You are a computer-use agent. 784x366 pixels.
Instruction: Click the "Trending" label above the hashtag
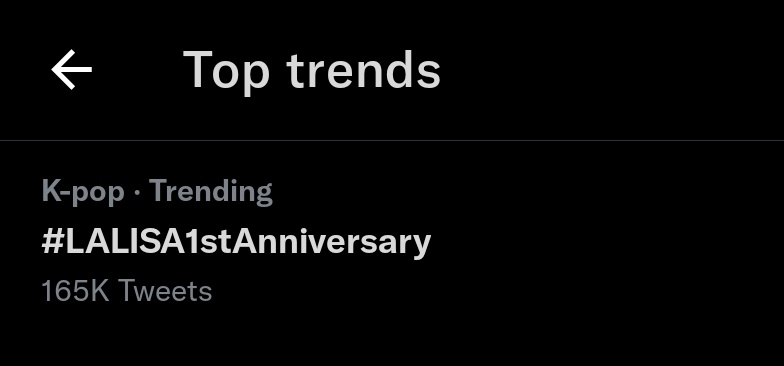point(211,192)
